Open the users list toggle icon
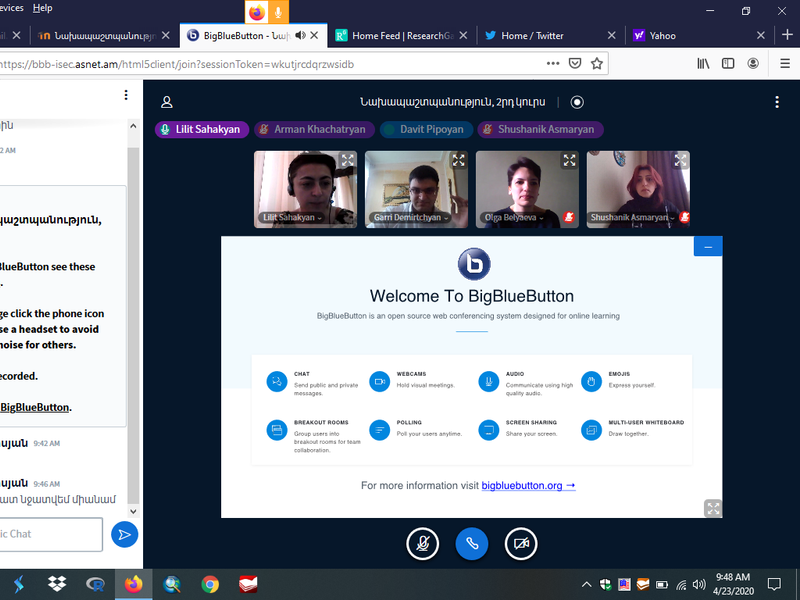The image size is (800, 600). (x=167, y=102)
